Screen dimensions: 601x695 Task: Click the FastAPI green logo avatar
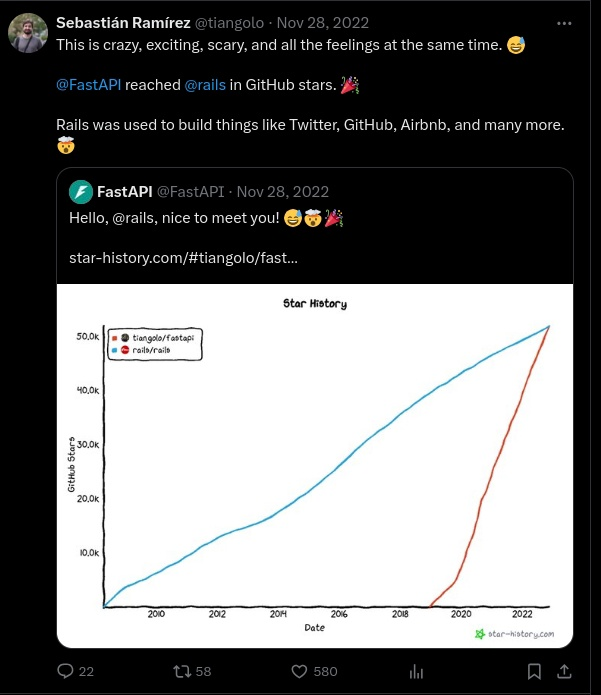[80, 191]
